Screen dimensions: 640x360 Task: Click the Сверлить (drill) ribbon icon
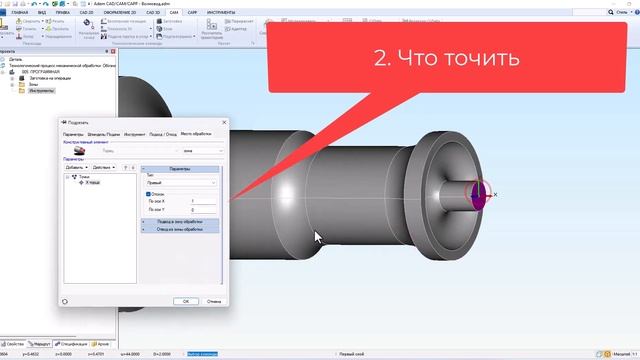click(x=19, y=21)
